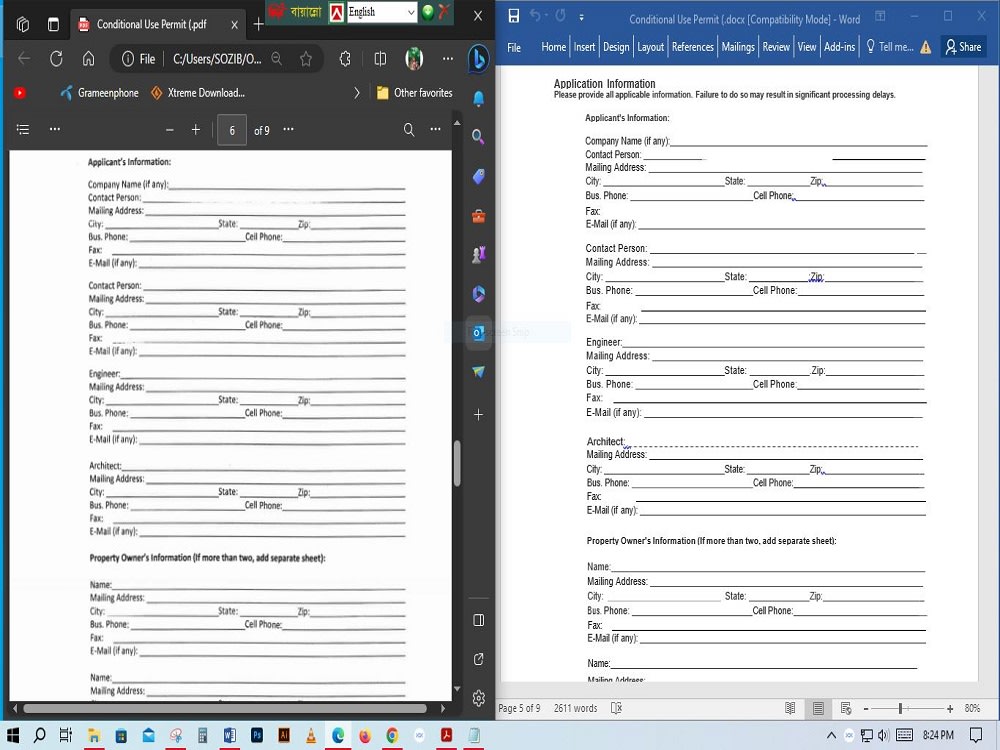Expand Customize Quick Access Toolbar arrow in Word

(x=582, y=17)
